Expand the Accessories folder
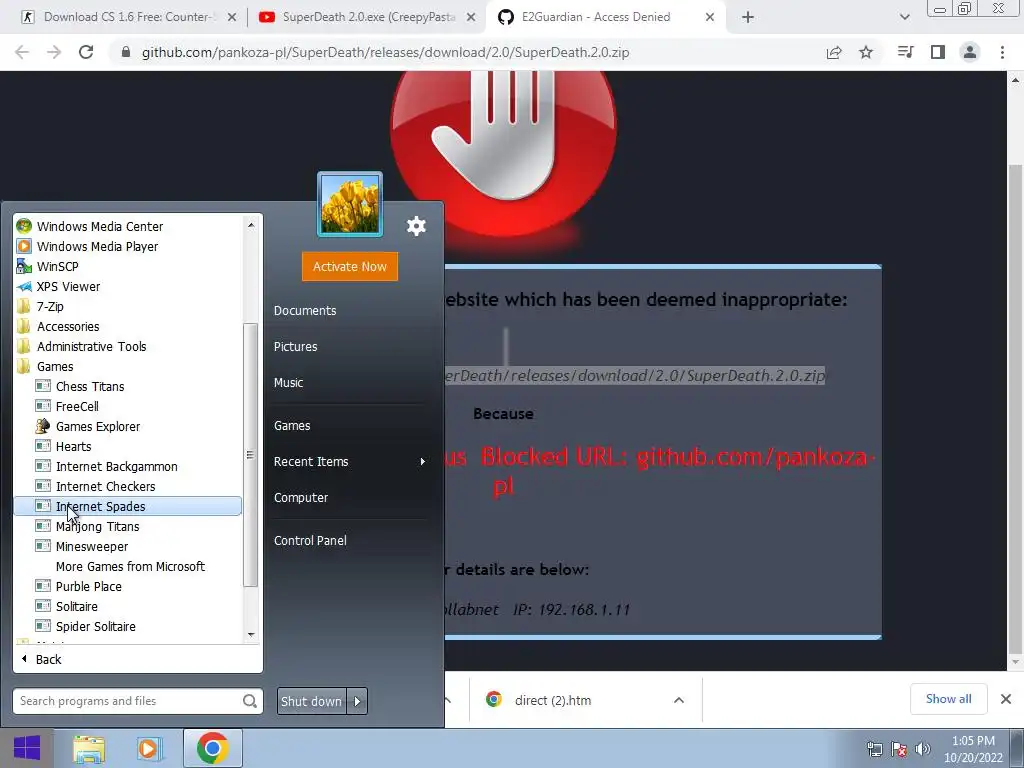 [x=68, y=327]
